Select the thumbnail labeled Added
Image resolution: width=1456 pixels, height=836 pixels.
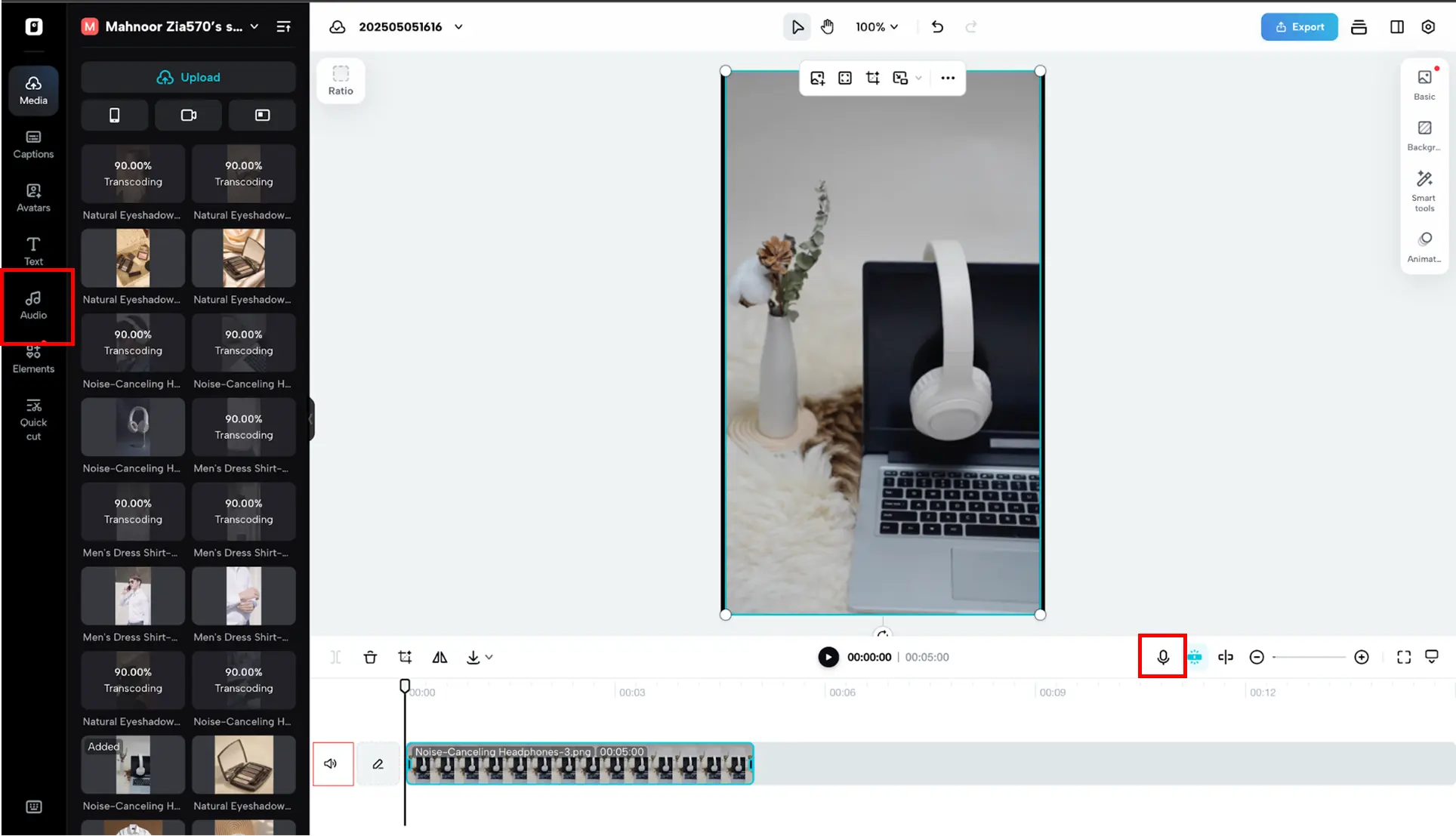[x=133, y=764]
